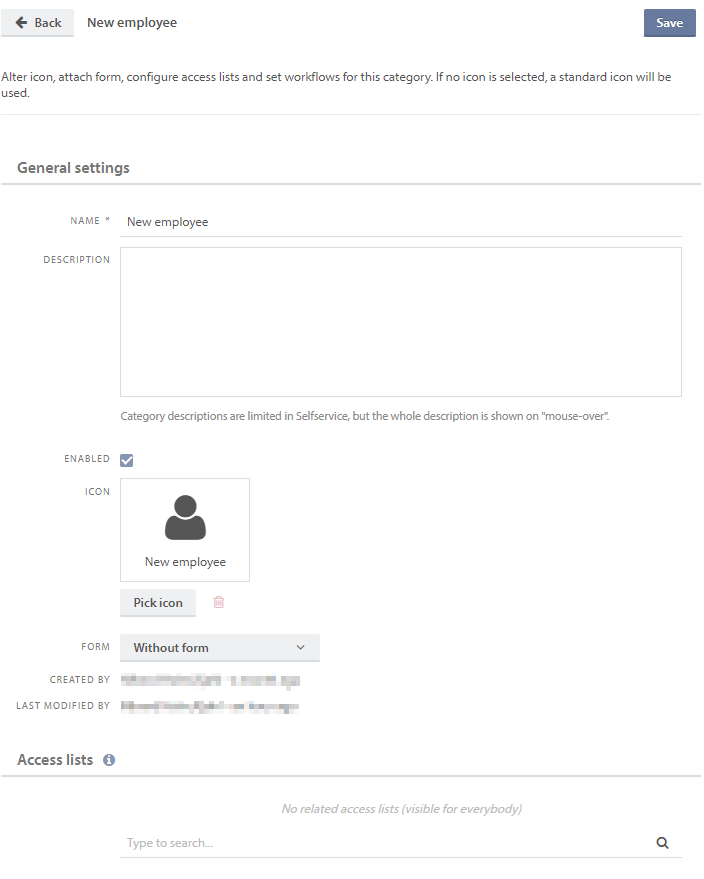Go back using the Back arrow button
The width and height of the screenshot is (704, 879).
pyautogui.click(x=38, y=23)
